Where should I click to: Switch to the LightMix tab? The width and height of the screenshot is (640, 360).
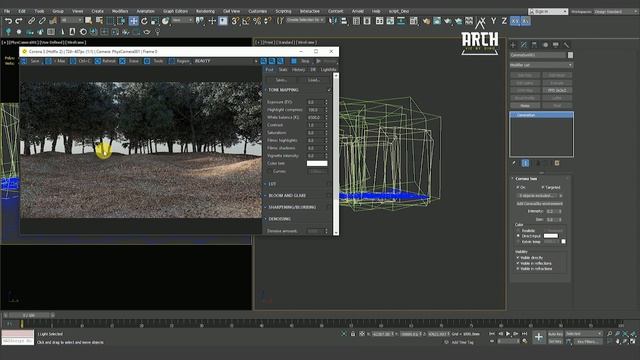(328, 70)
